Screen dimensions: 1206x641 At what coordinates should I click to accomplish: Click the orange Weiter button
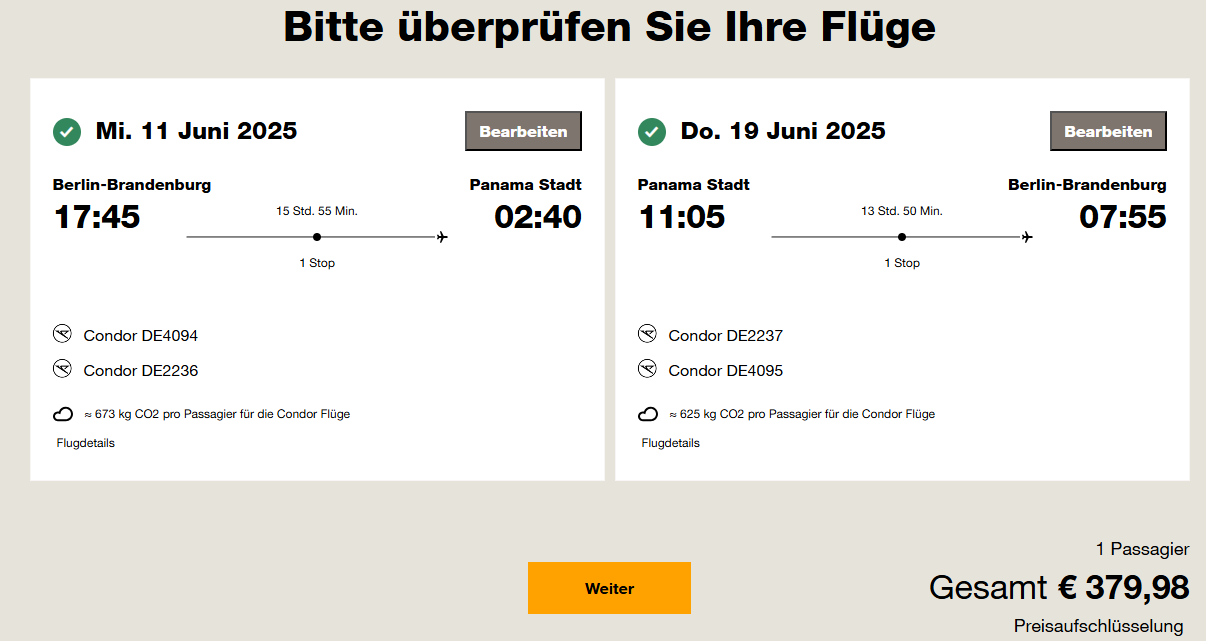[x=609, y=588]
